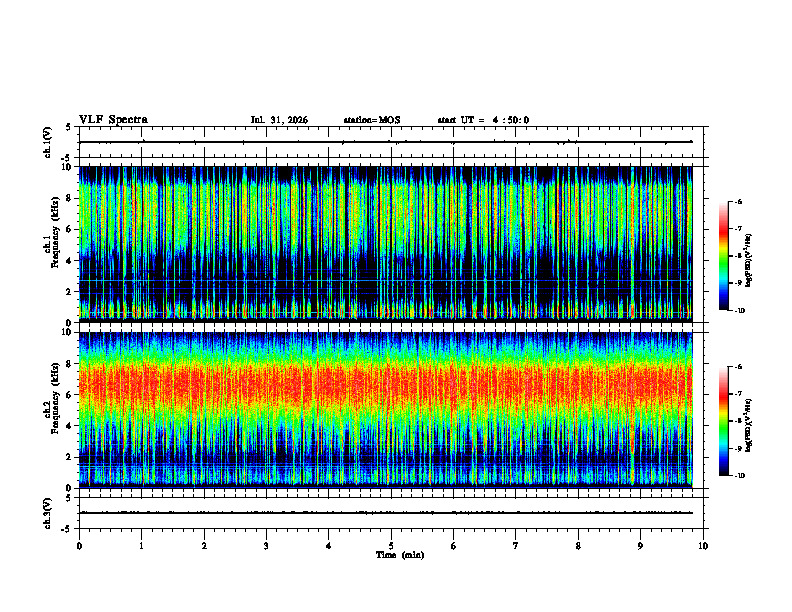The image size is (792, 612).
Task: Click time-axis tick label "10" at the axis end
Action: [x=703, y=546]
